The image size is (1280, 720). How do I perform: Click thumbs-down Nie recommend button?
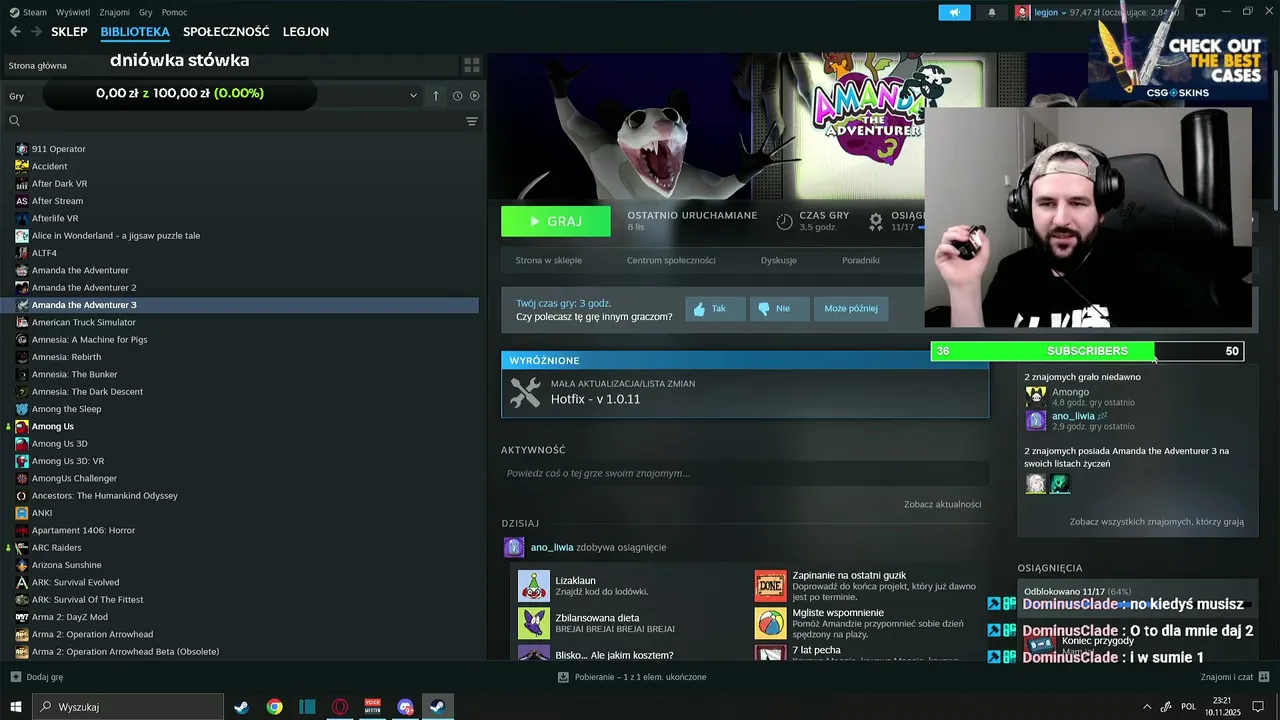(x=779, y=309)
